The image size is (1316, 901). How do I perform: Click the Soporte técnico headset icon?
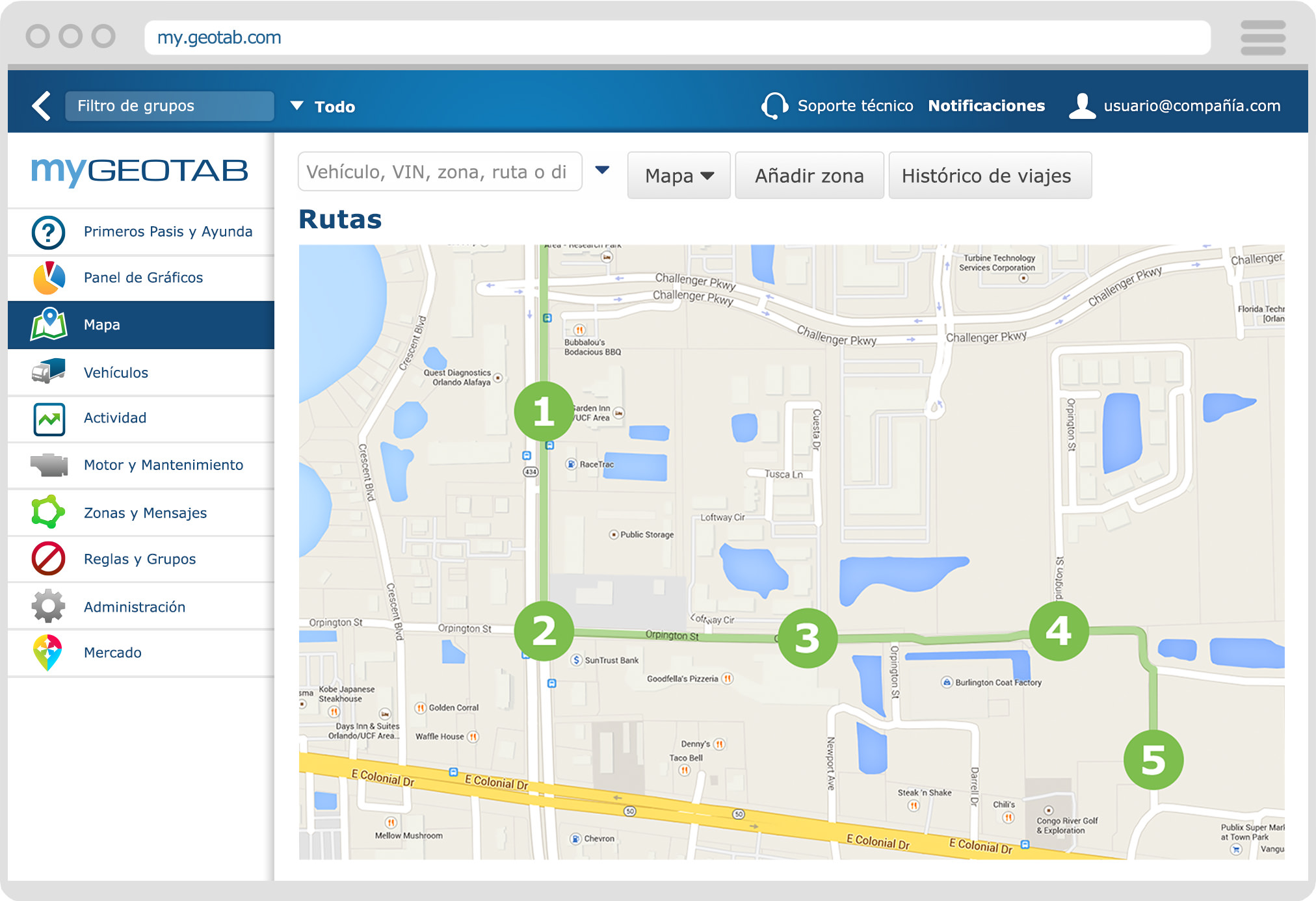click(x=774, y=105)
